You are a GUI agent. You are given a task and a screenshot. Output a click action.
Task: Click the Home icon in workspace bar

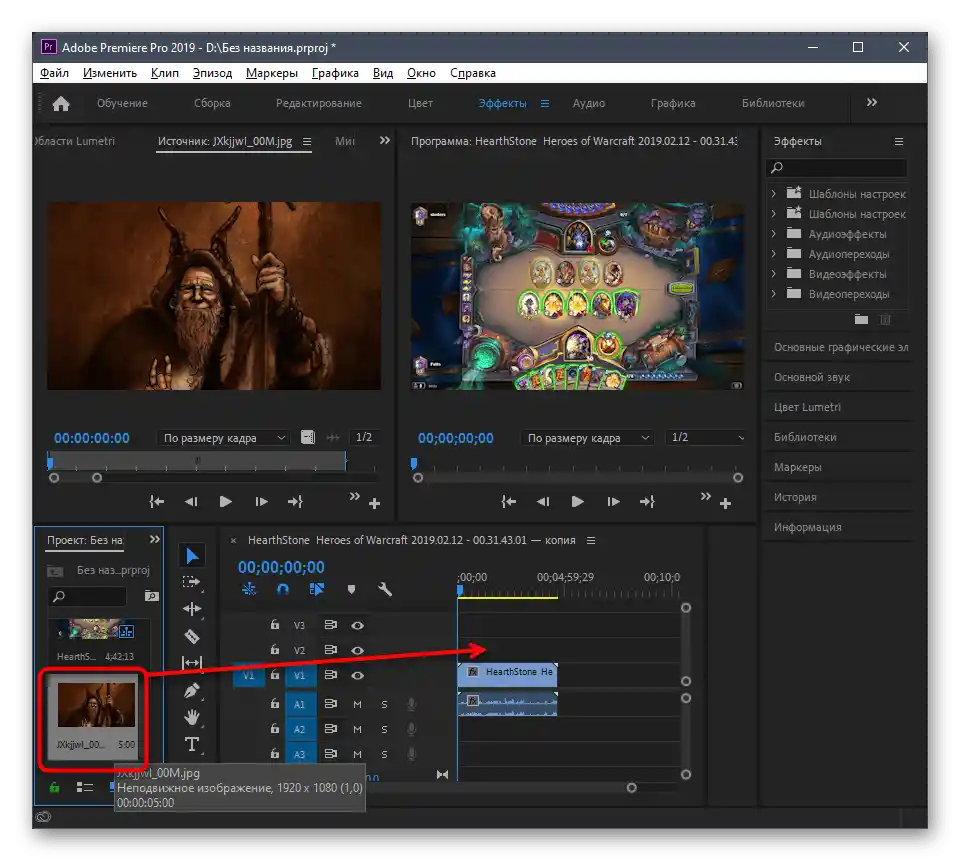pos(61,103)
